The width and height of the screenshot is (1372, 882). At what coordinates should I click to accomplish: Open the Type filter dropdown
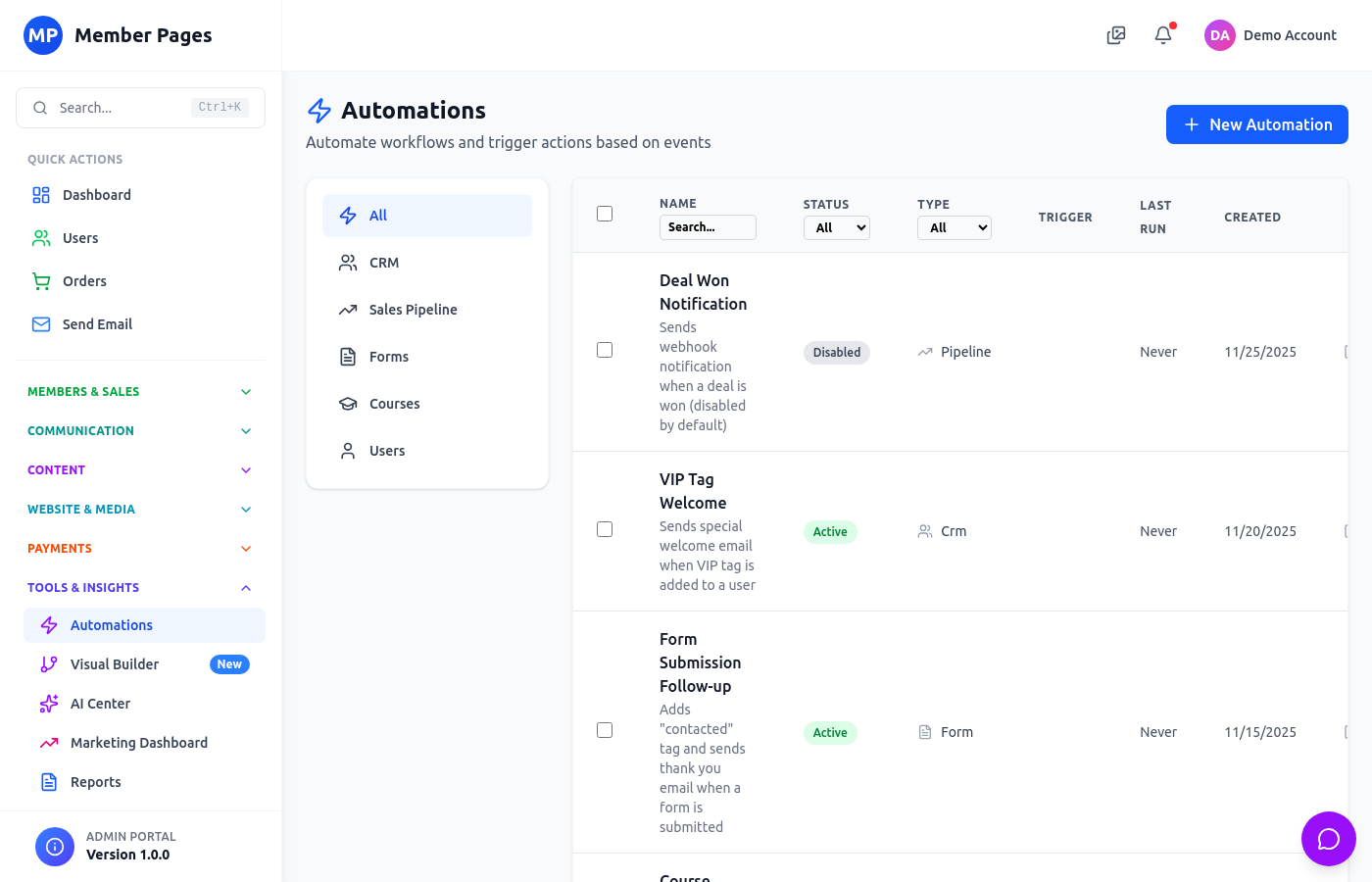pyautogui.click(x=954, y=227)
